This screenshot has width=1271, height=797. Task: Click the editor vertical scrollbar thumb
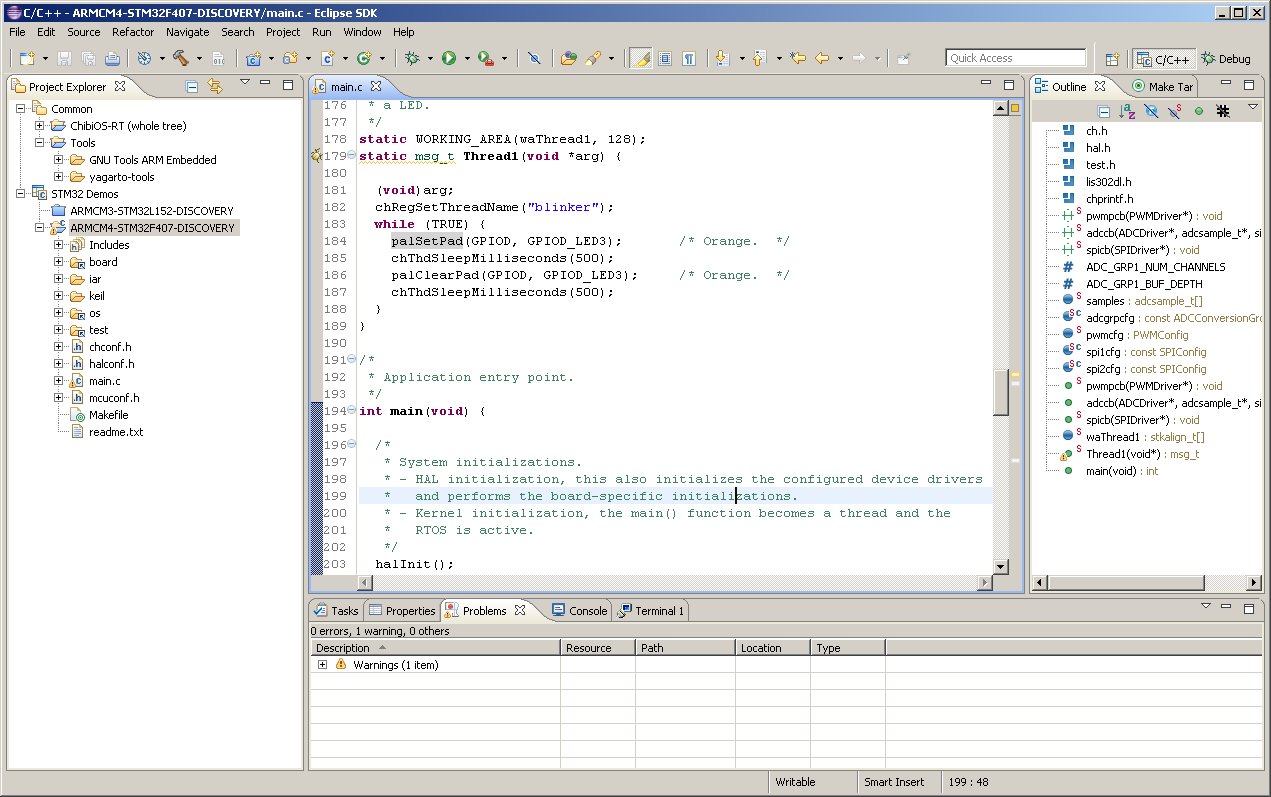click(x=1001, y=392)
